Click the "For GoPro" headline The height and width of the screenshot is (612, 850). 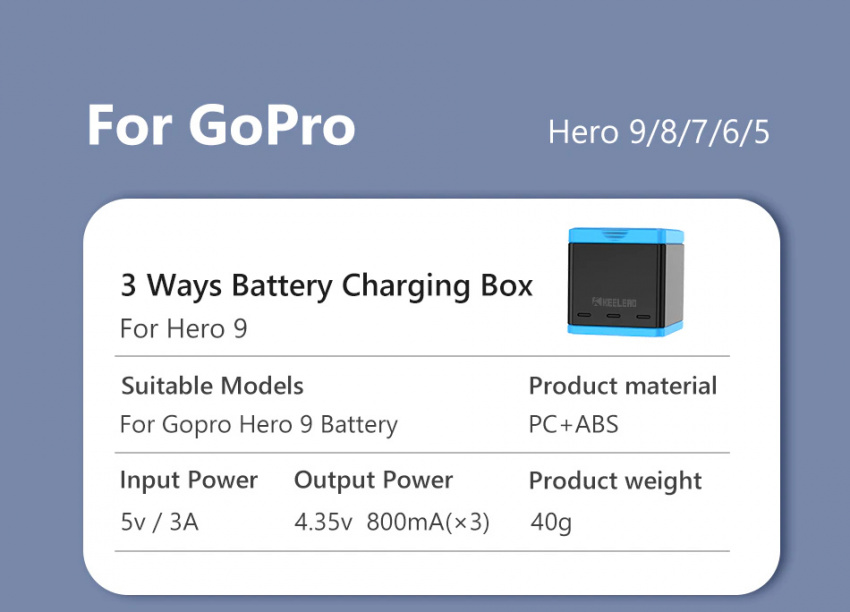tap(221, 125)
